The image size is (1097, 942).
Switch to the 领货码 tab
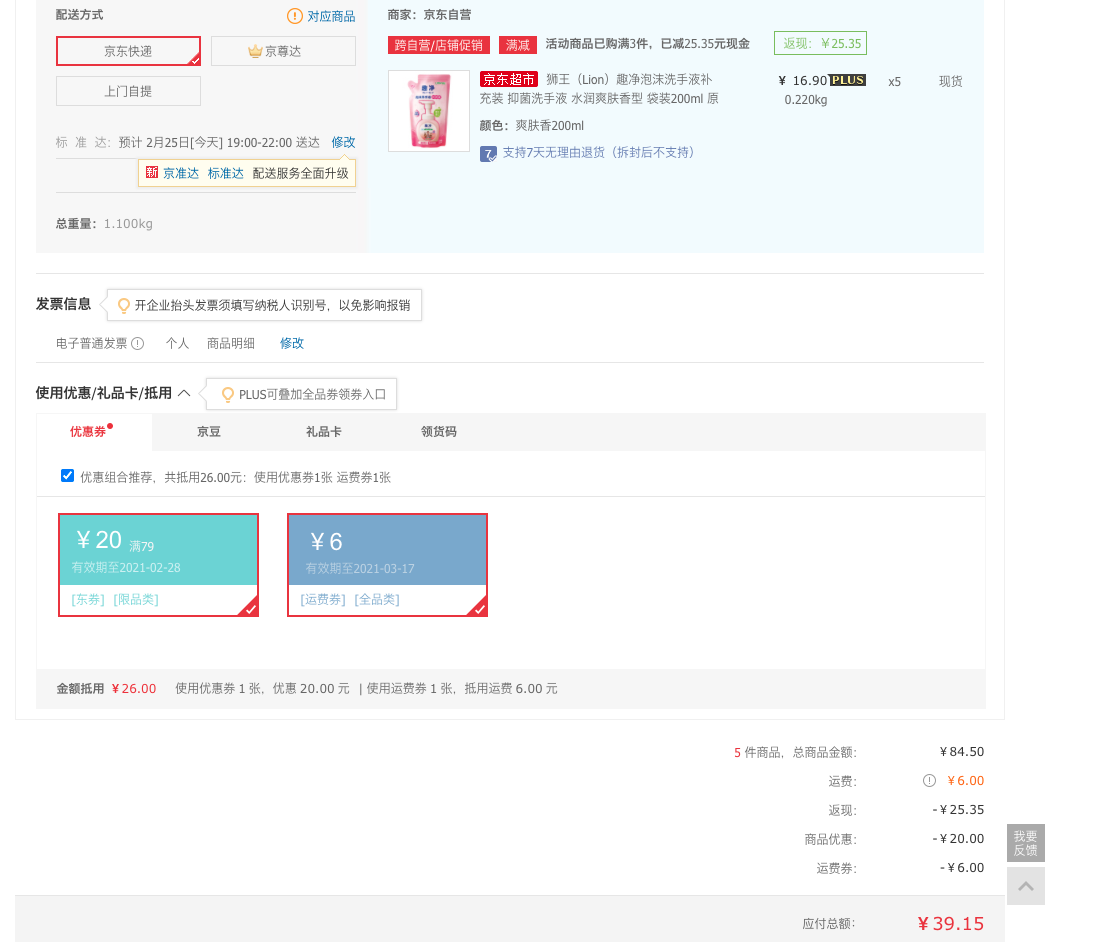pyautogui.click(x=439, y=432)
